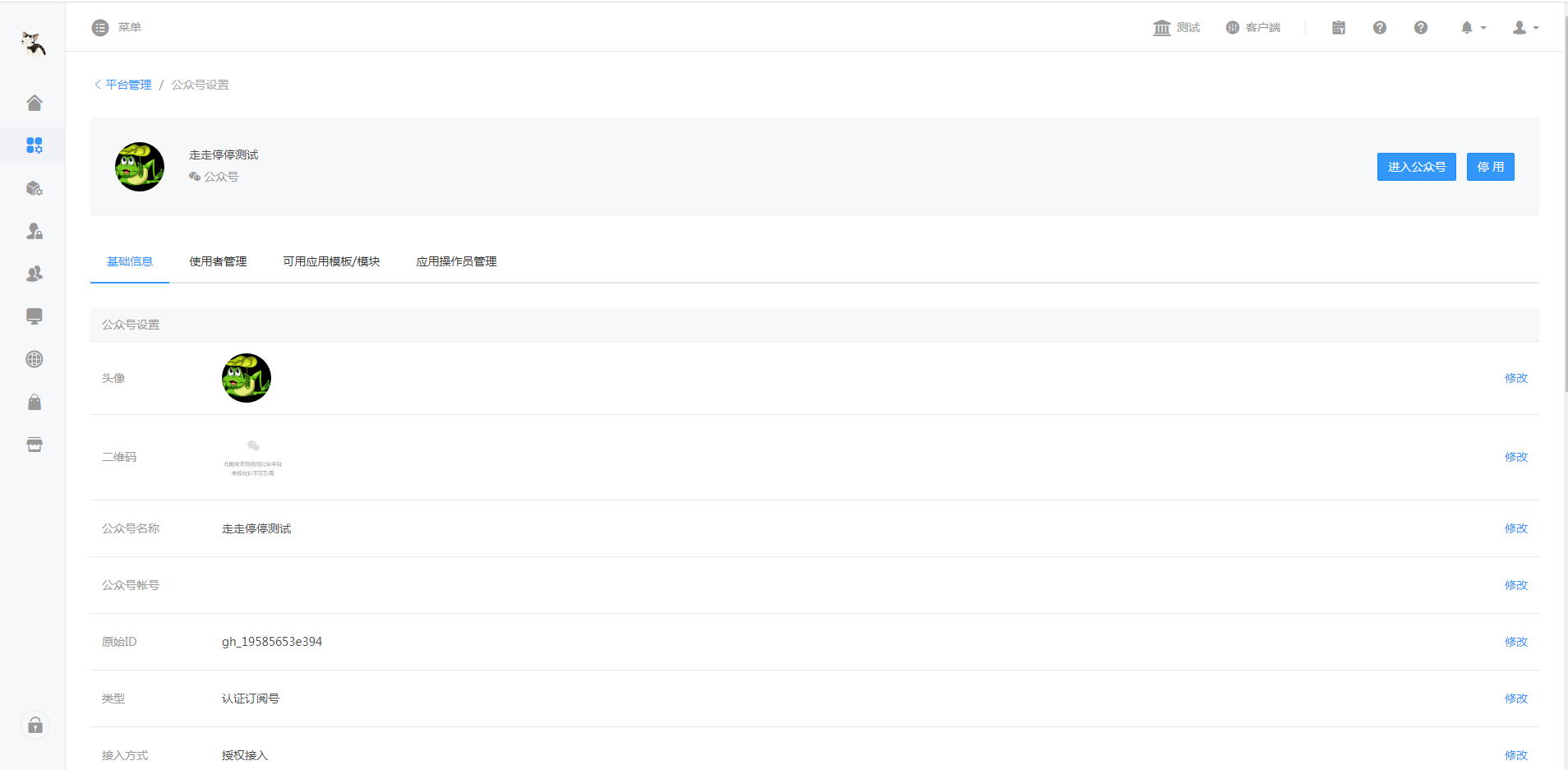
Task: Click 修改 in the 原始ID row
Action: [1515, 642]
